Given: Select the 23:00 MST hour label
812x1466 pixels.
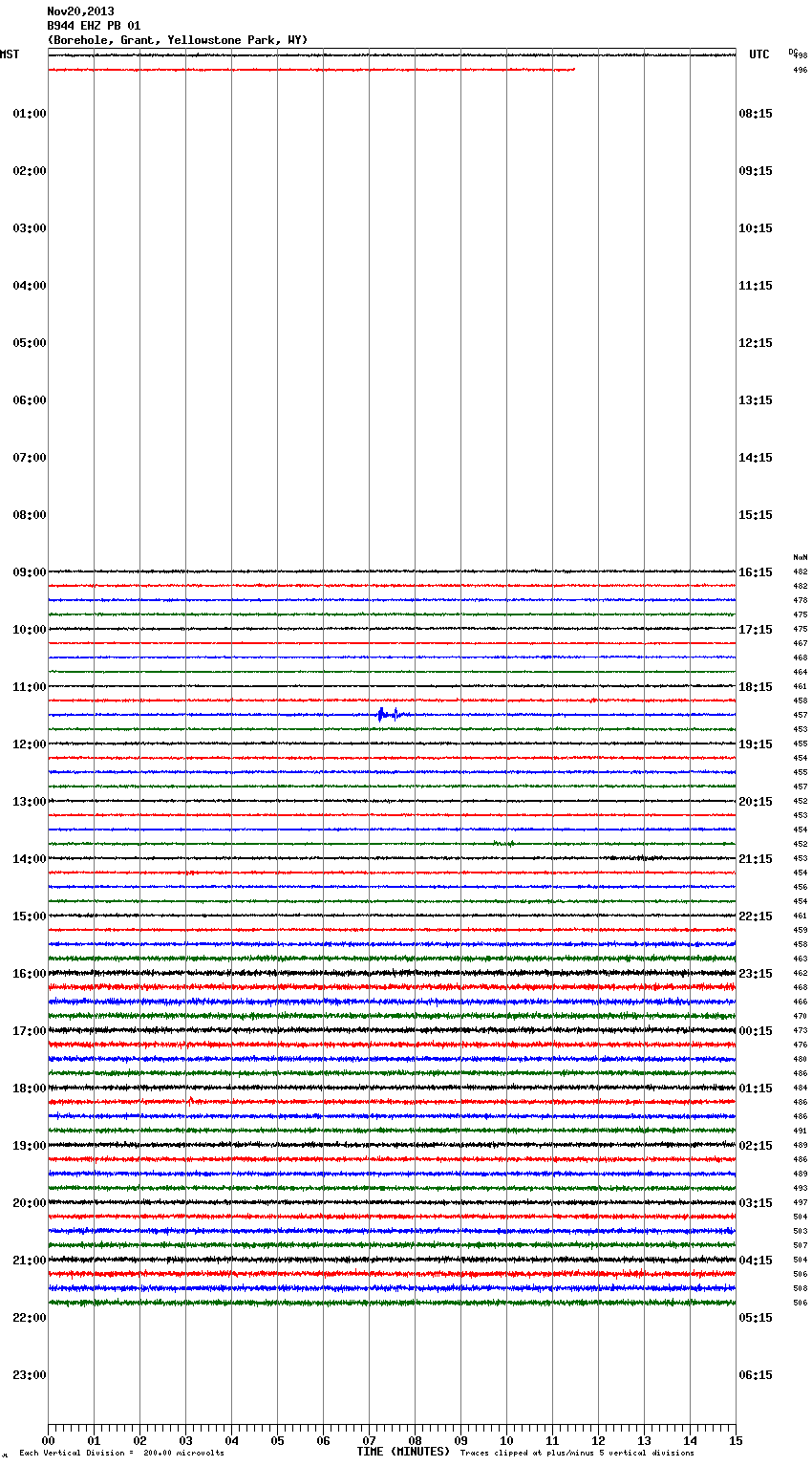Looking at the screenshot, I should tap(30, 1375).
